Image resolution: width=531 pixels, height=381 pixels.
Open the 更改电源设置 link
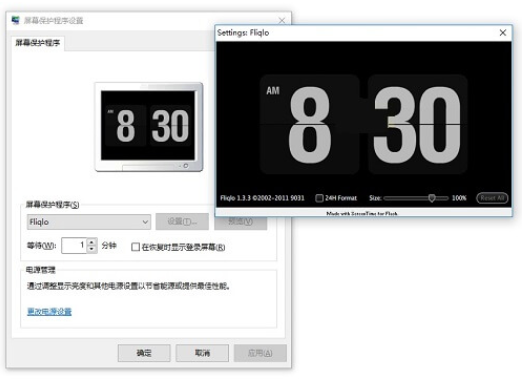pos(49,311)
